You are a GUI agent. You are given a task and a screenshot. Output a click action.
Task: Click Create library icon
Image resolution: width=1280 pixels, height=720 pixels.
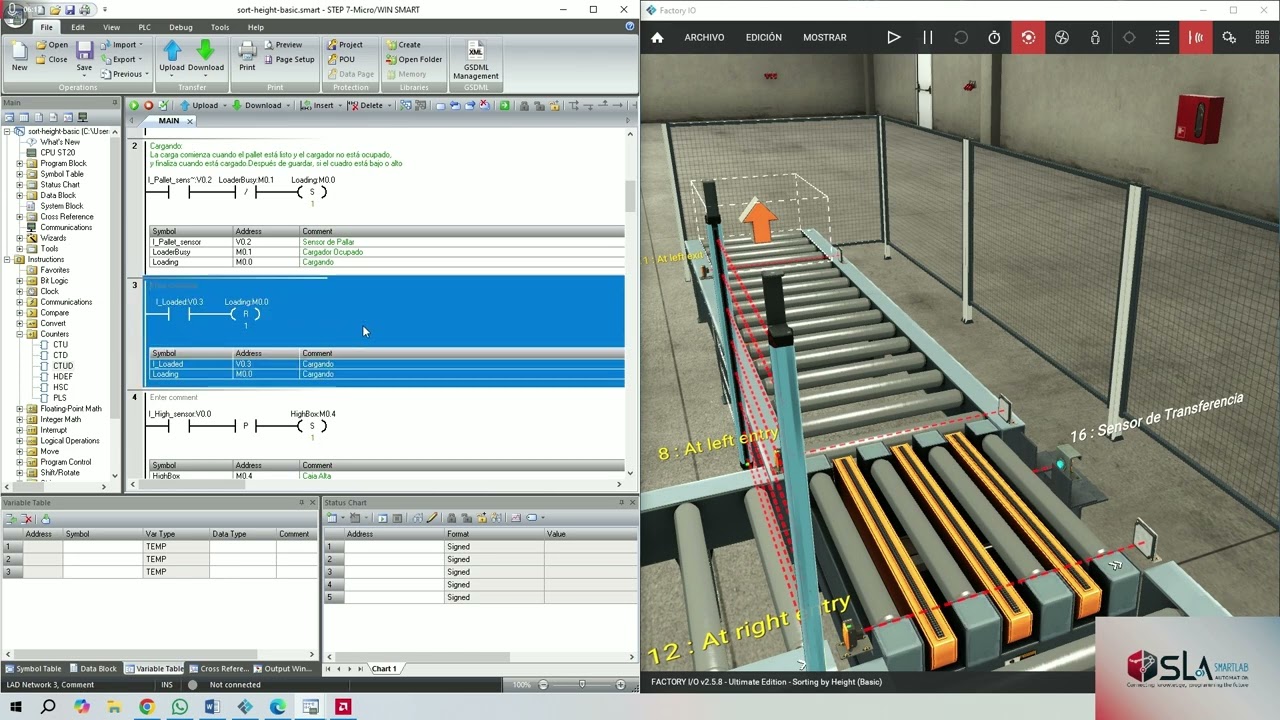click(402, 45)
